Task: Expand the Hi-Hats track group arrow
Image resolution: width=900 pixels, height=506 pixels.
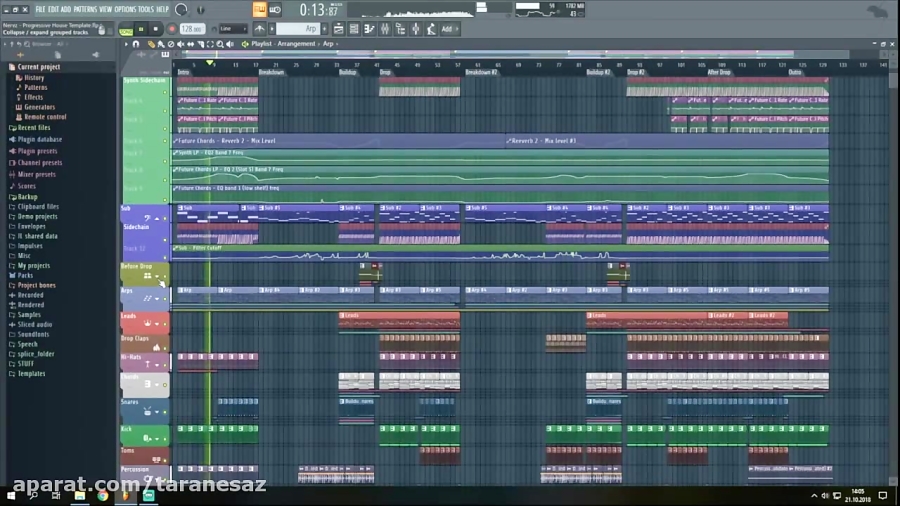Action: 157,365
